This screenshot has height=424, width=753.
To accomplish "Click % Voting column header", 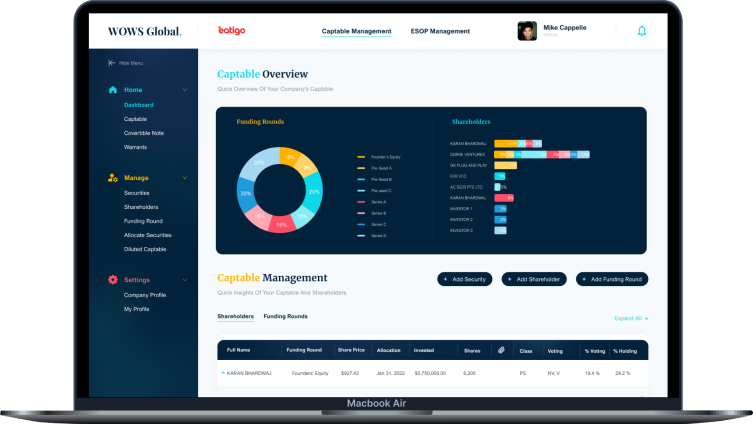I will (x=595, y=351).
